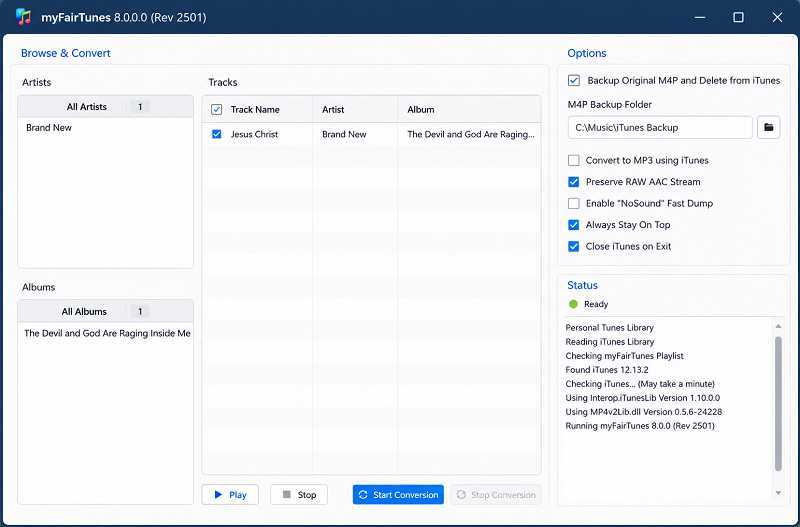The height and width of the screenshot is (527, 800).
Task: Minimize the myFairTunes window
Action: tap(700, 17)
